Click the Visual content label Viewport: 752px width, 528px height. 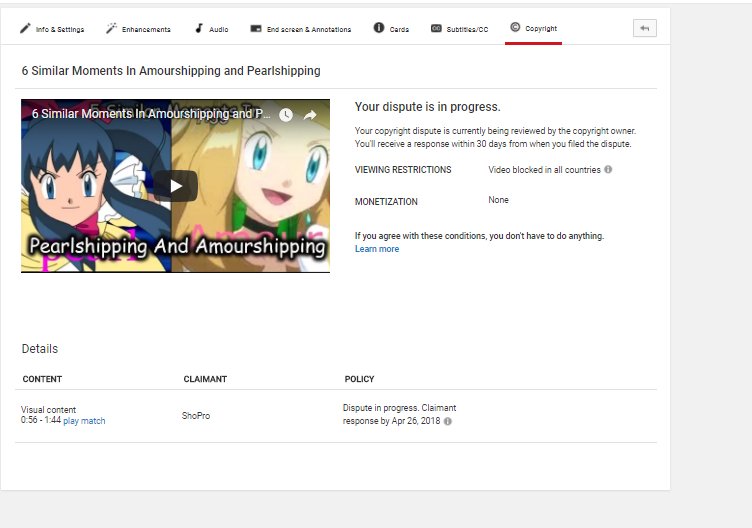(48, 410)
